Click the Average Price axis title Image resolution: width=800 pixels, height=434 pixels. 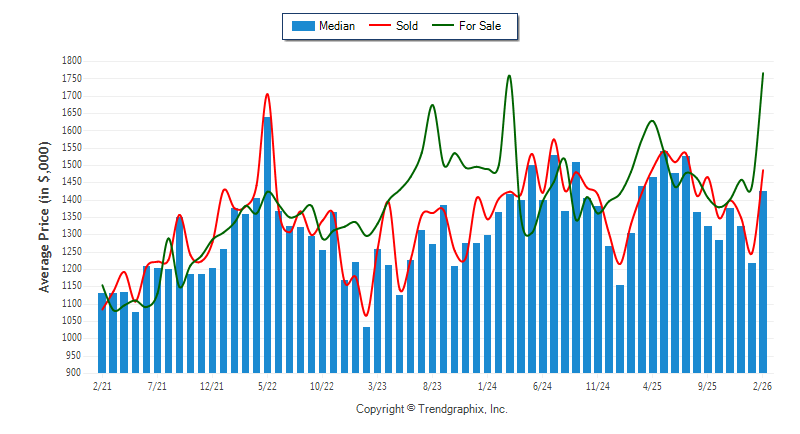pos(45,216)
